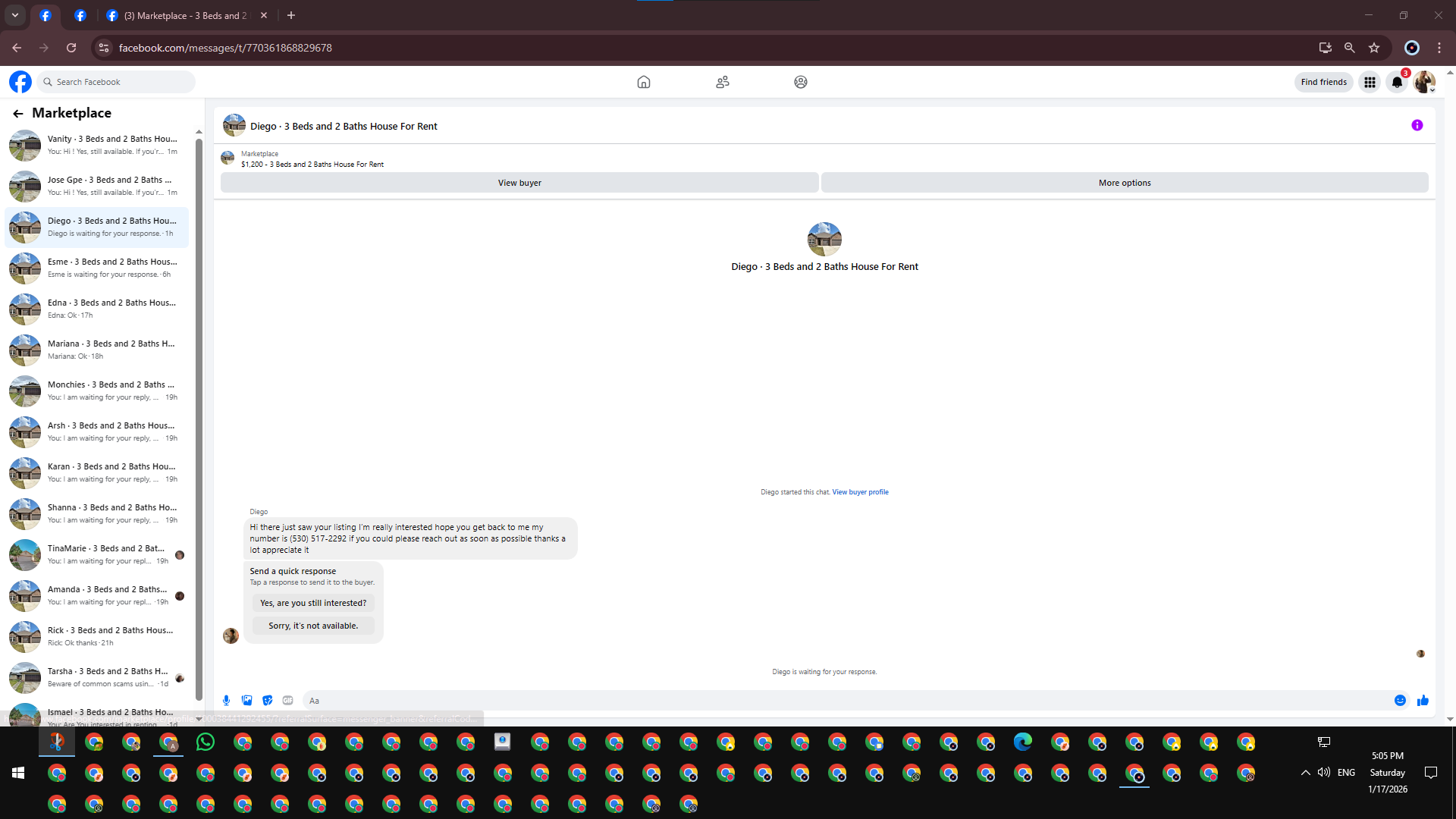Open the Facebook menu grid icon
1456x819 pixels.
[1370, 82]
